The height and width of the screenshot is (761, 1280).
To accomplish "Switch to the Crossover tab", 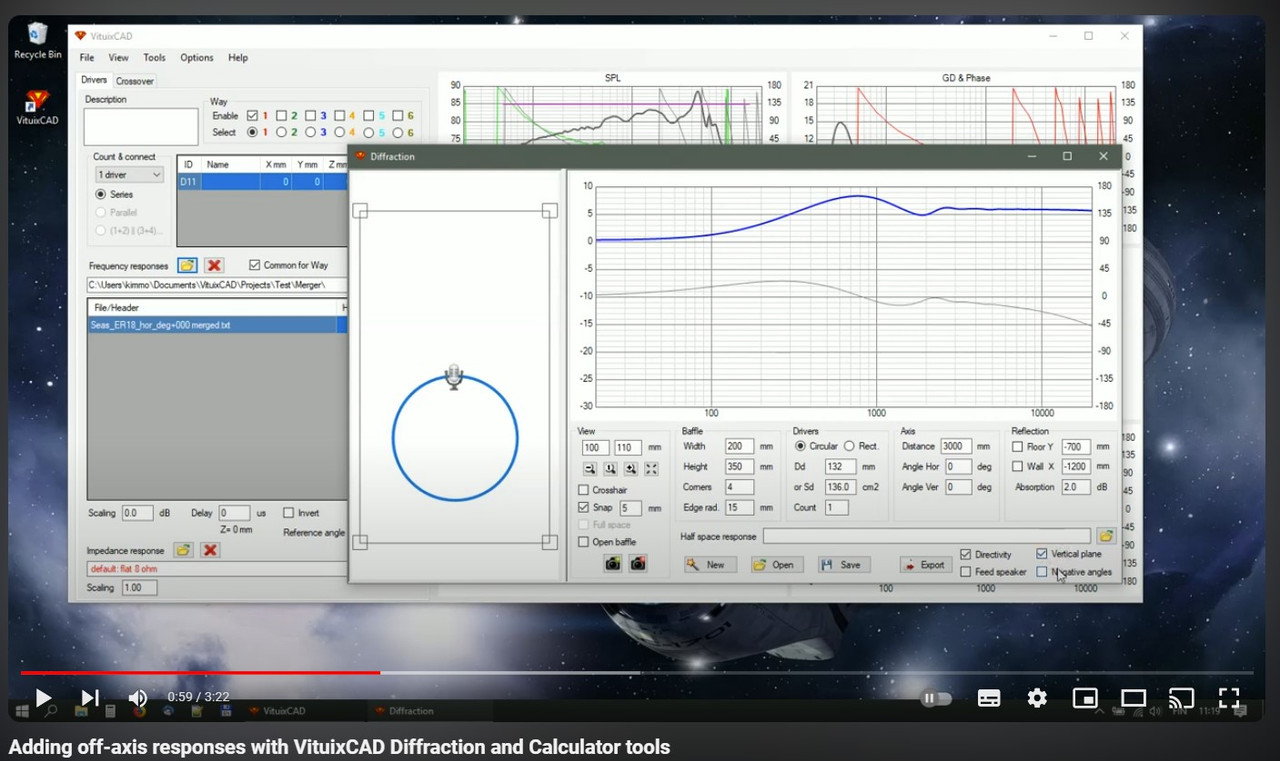I will coord(135,81).
